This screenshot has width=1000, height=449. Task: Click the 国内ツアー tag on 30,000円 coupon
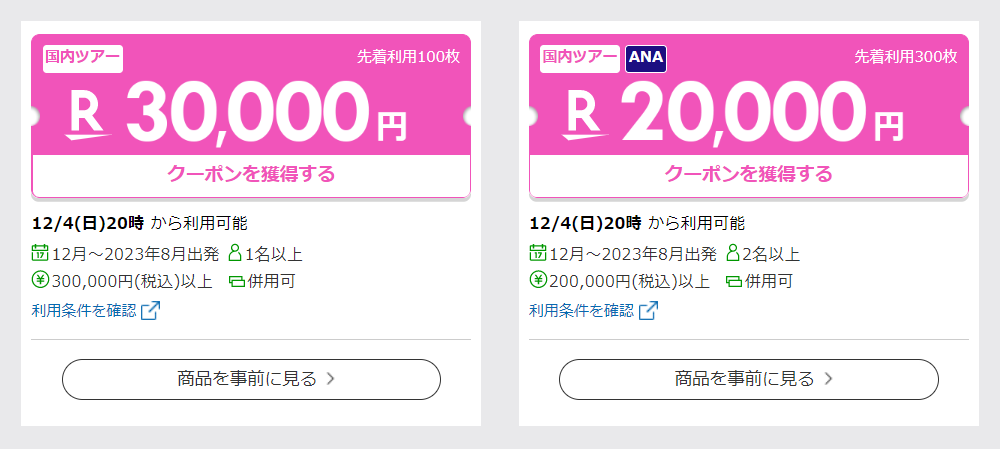[83, 59]
